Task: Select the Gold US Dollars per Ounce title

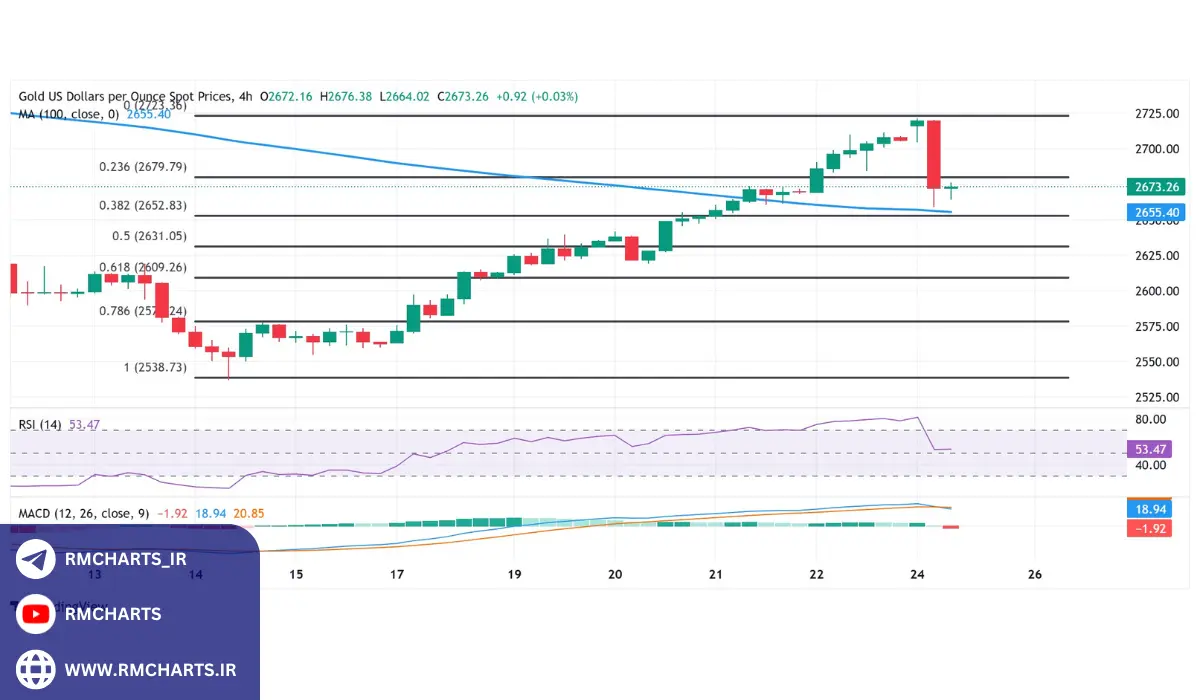Action: pyautogui.click(x=125, y=97)
